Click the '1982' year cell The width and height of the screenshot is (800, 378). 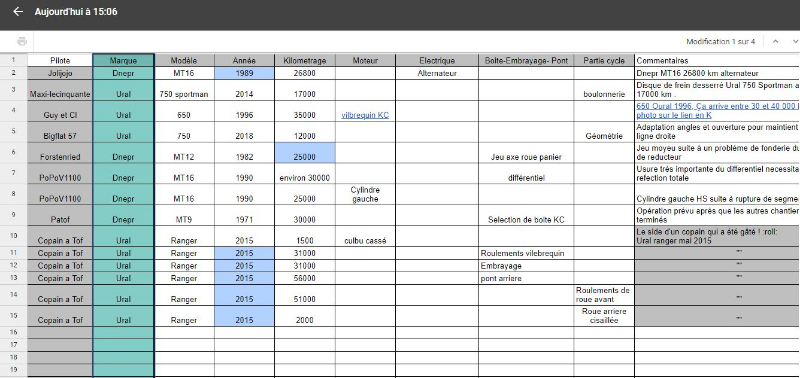(x=244, y=153)
